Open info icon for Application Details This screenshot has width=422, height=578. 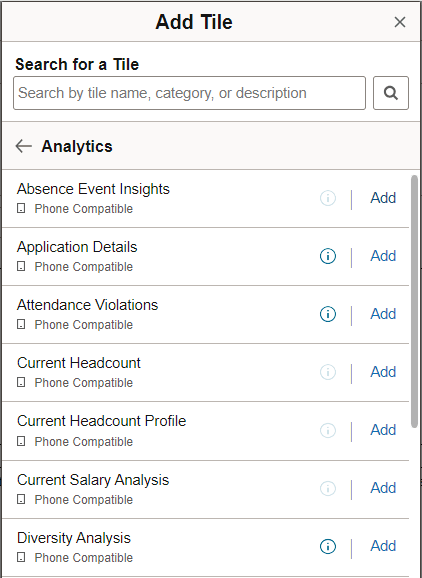[328, 256]
